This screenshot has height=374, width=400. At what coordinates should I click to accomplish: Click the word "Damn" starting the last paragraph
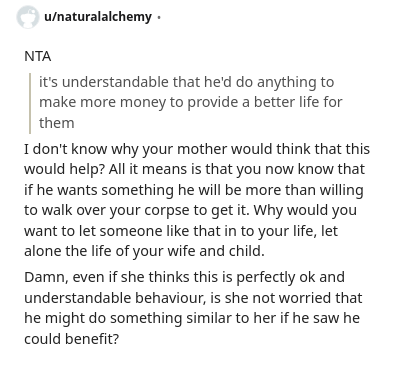[x=46, y=277]
